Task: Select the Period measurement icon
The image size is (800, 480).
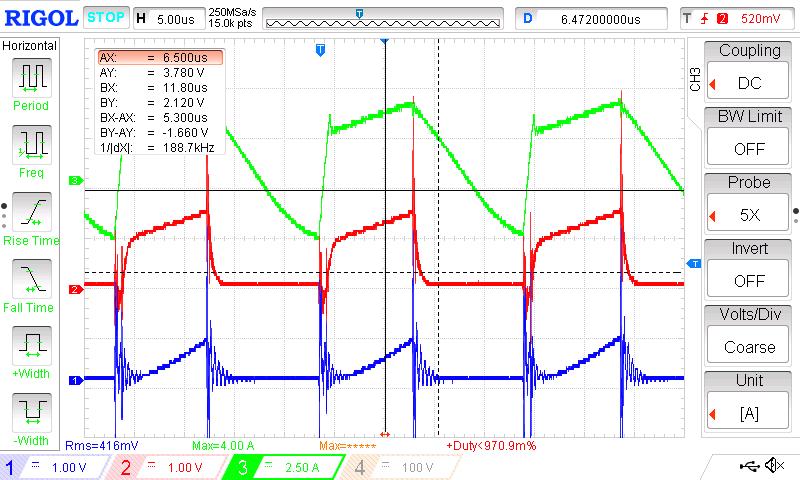Action: (32, 78)
